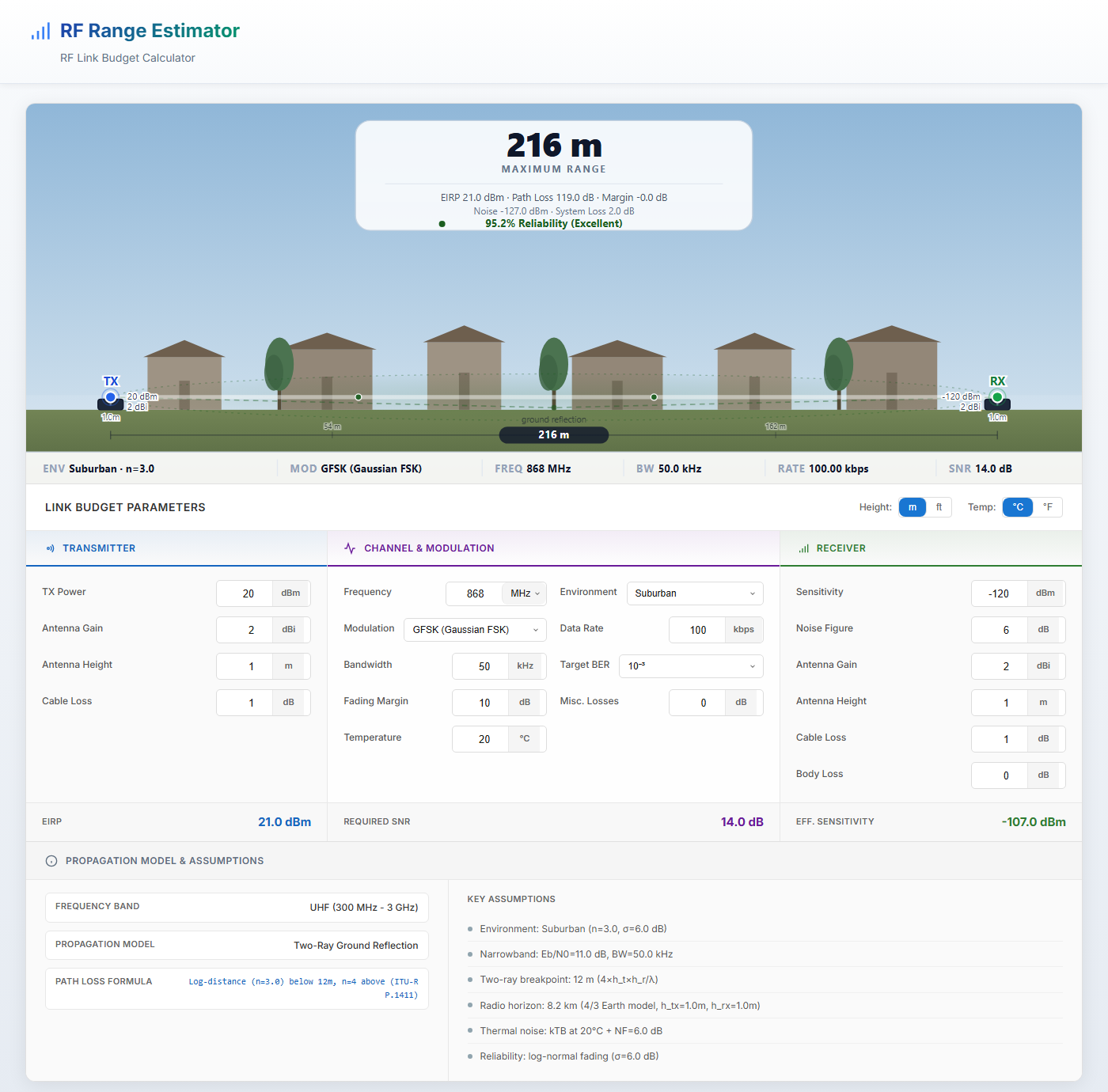Click the "14.0 dB" Required SNR value

[742, 822]
